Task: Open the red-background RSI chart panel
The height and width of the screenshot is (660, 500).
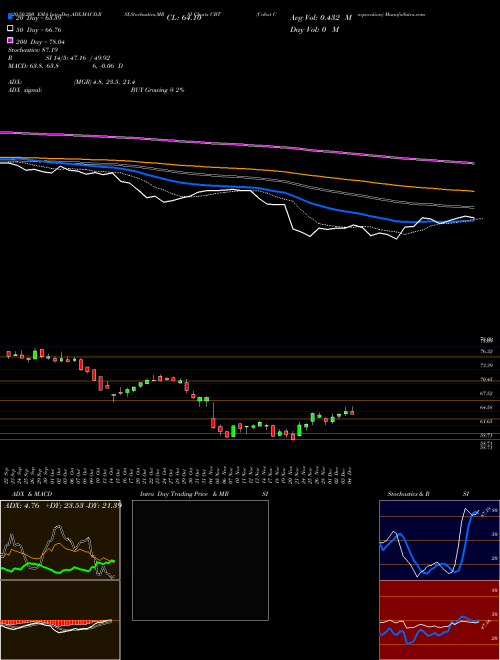Action: pyautogui.click(x=439, y=620)
